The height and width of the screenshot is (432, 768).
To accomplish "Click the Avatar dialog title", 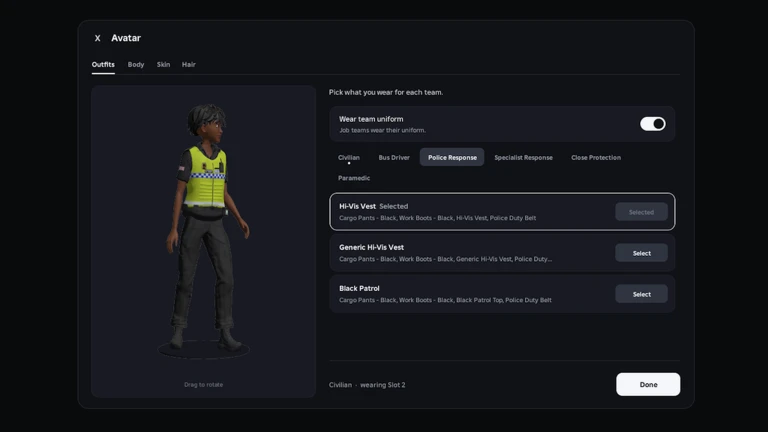I will [126, 38].
